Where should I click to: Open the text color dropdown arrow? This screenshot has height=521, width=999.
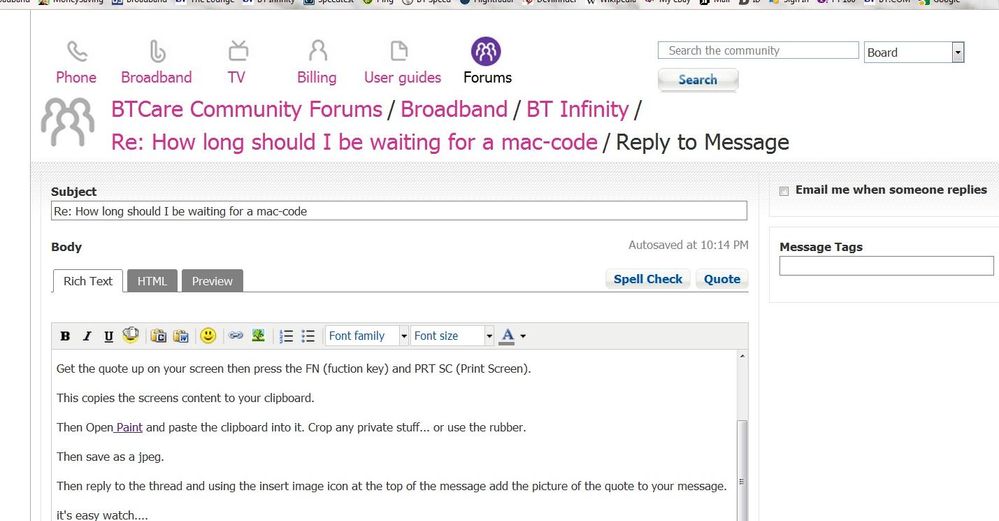coord(523,336)
